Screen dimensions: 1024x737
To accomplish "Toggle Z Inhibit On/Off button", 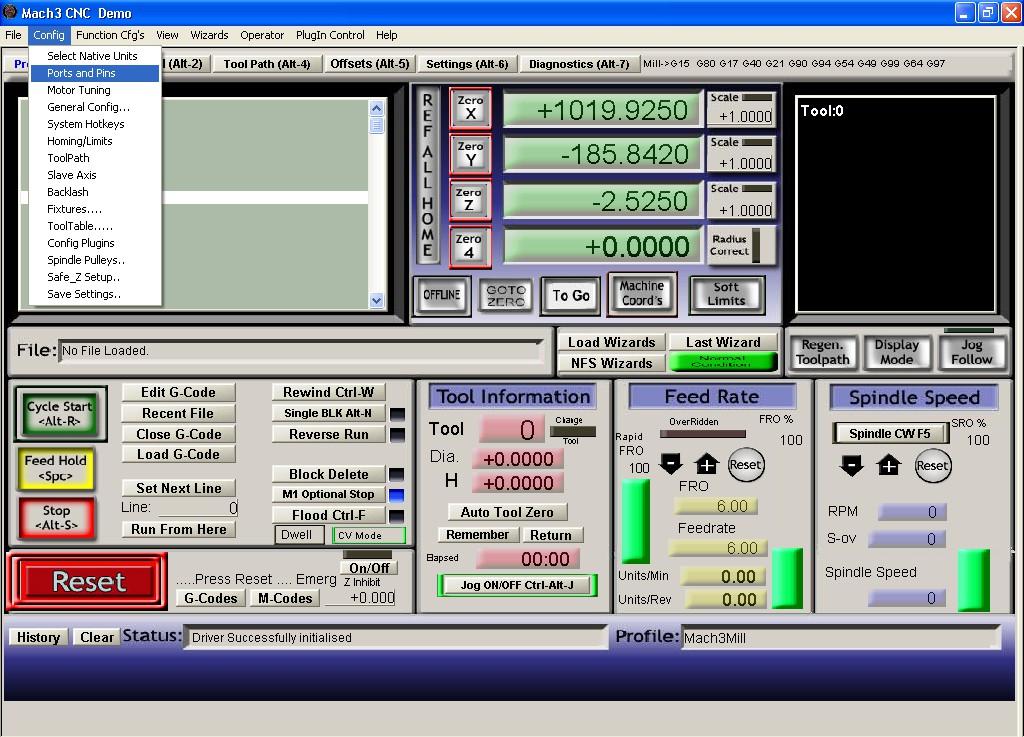I will pyautogui.click(x=368, y=568).
